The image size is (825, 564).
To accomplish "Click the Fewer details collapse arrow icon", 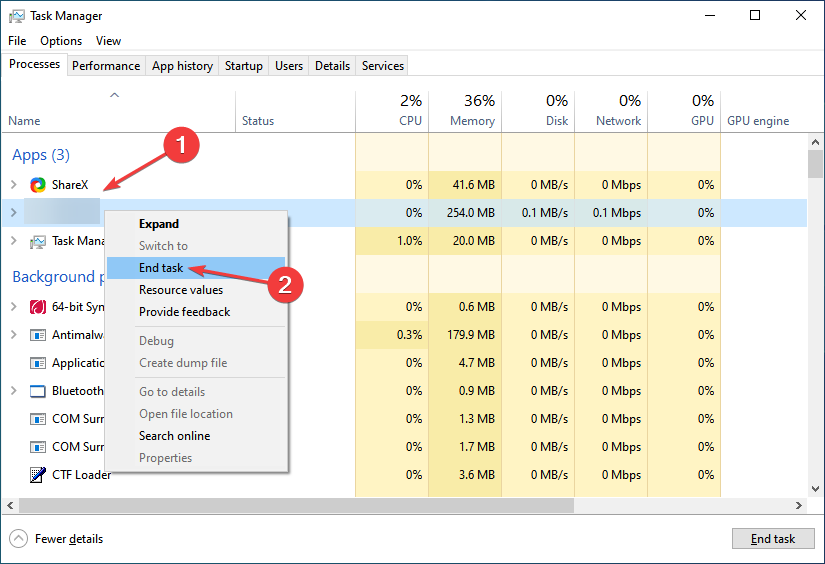I will (18, 539).
